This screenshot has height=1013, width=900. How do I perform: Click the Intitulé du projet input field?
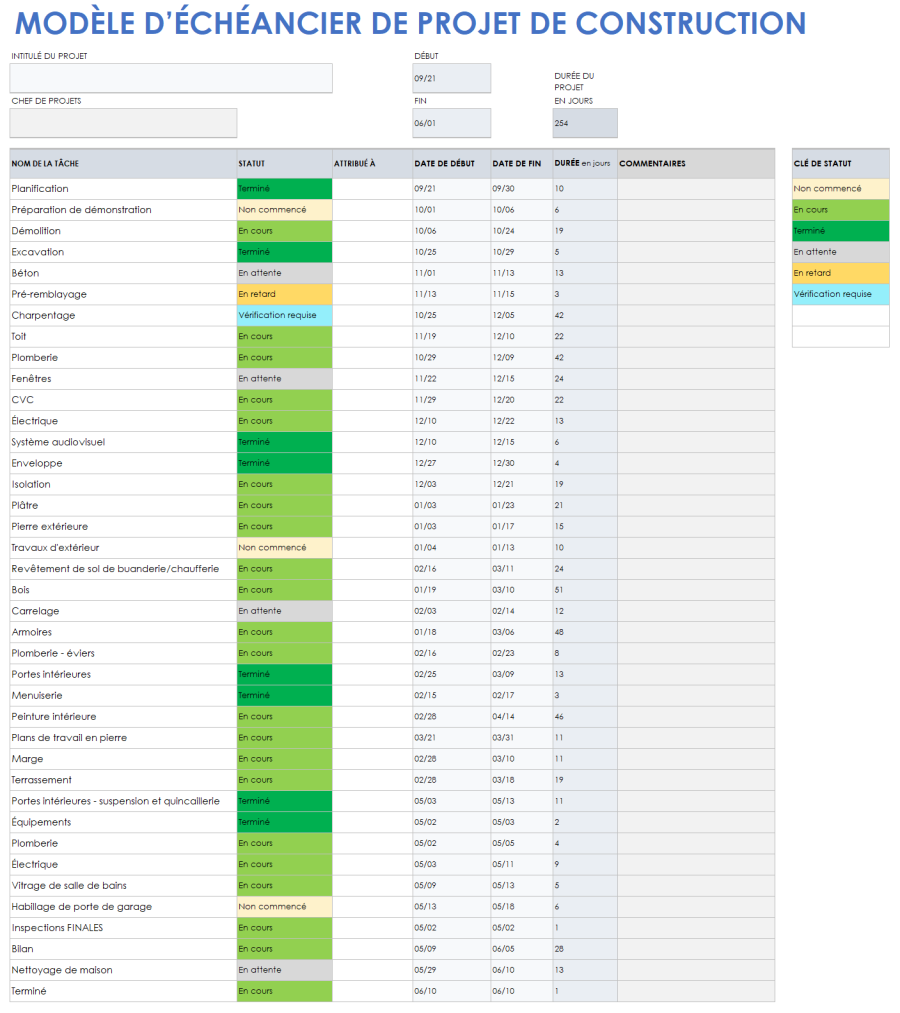pyautogui.click(x=170, y=78)
